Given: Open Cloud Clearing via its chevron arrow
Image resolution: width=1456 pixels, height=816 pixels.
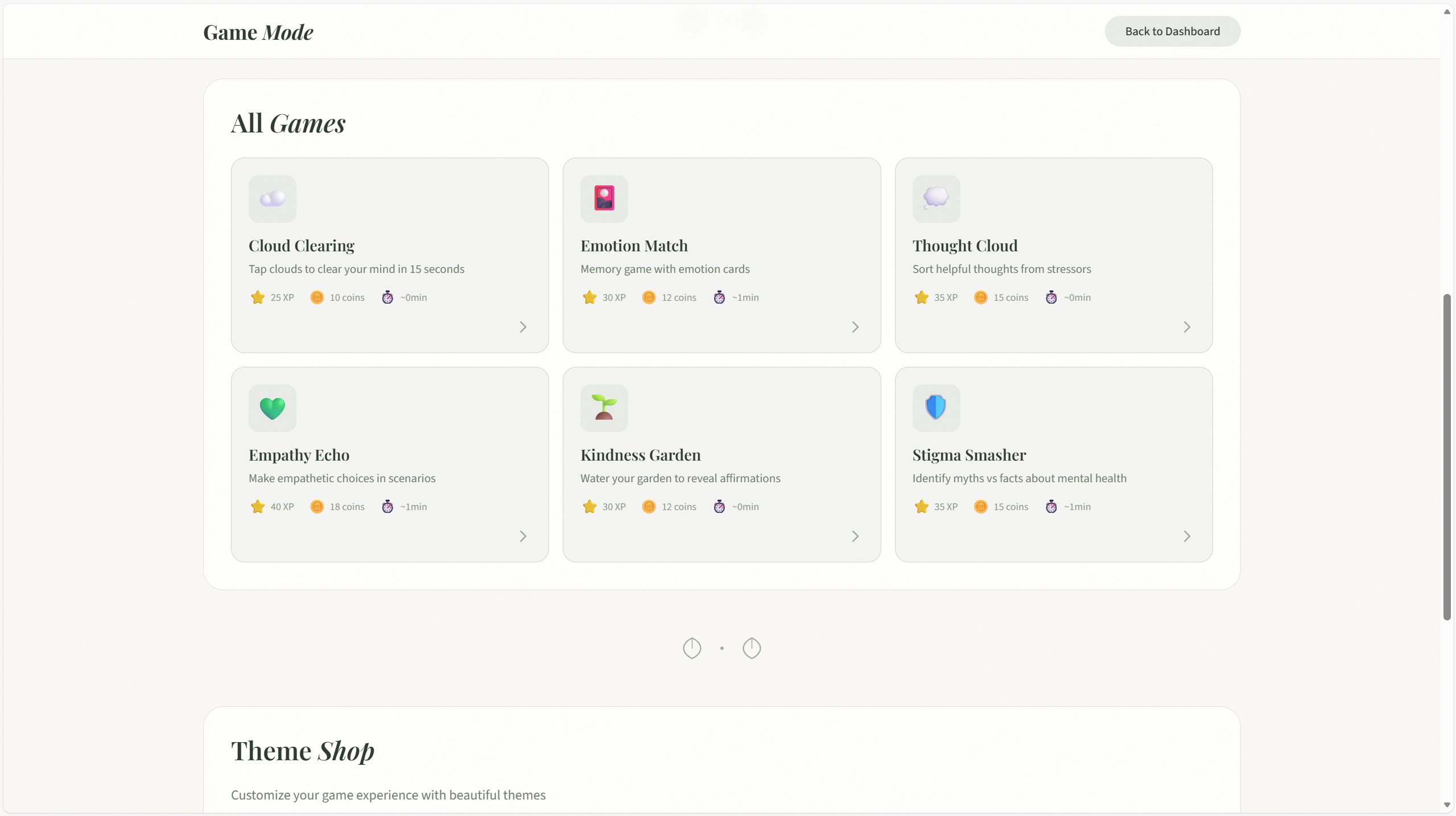Looking at the screenshot, I should 523,327.
